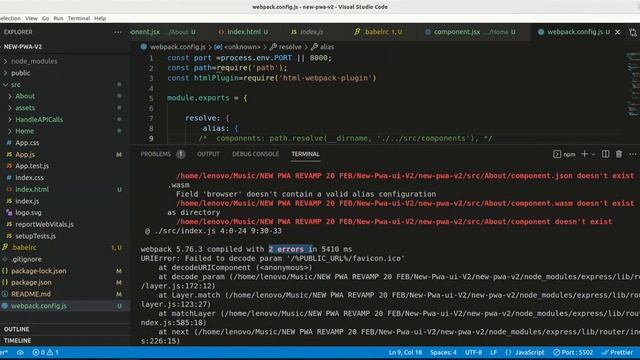Image resolution: width=640 pixels, height=360 pixels.
Task: Collapse the src folder
Action: (x=16, y=84)
